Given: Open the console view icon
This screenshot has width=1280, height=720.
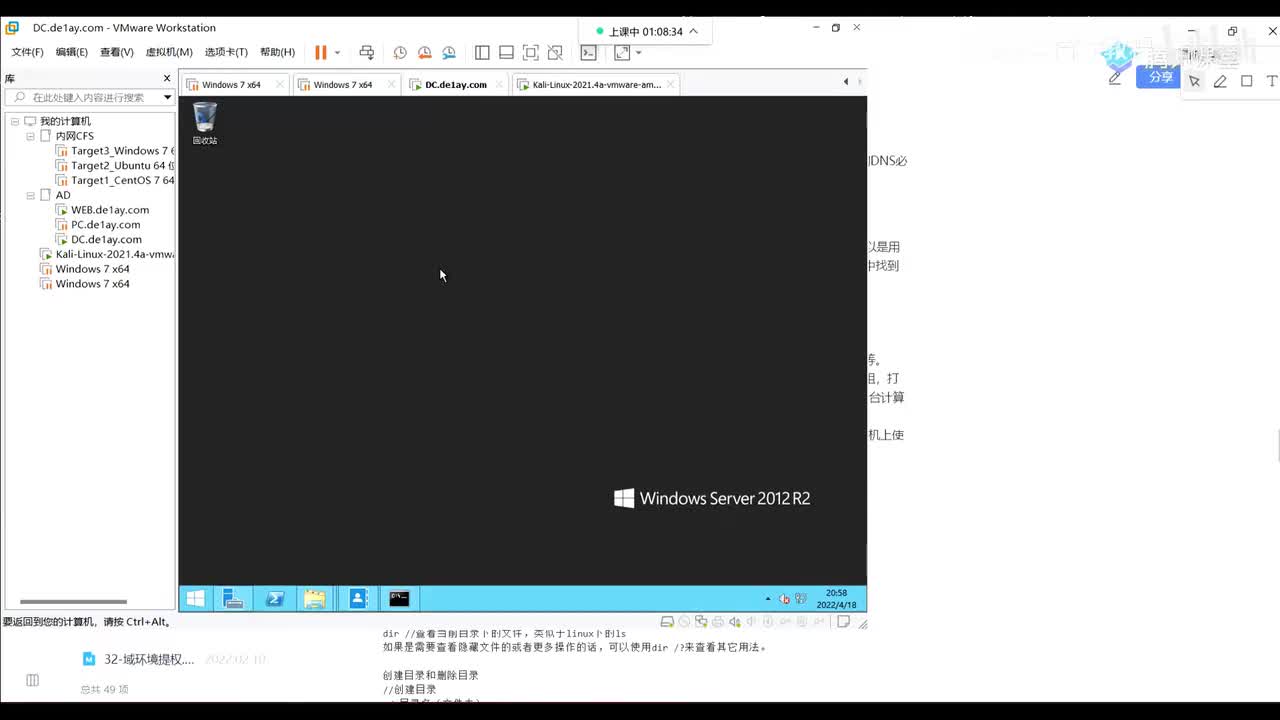Looking at the screenshot, I should coord(589,52).
